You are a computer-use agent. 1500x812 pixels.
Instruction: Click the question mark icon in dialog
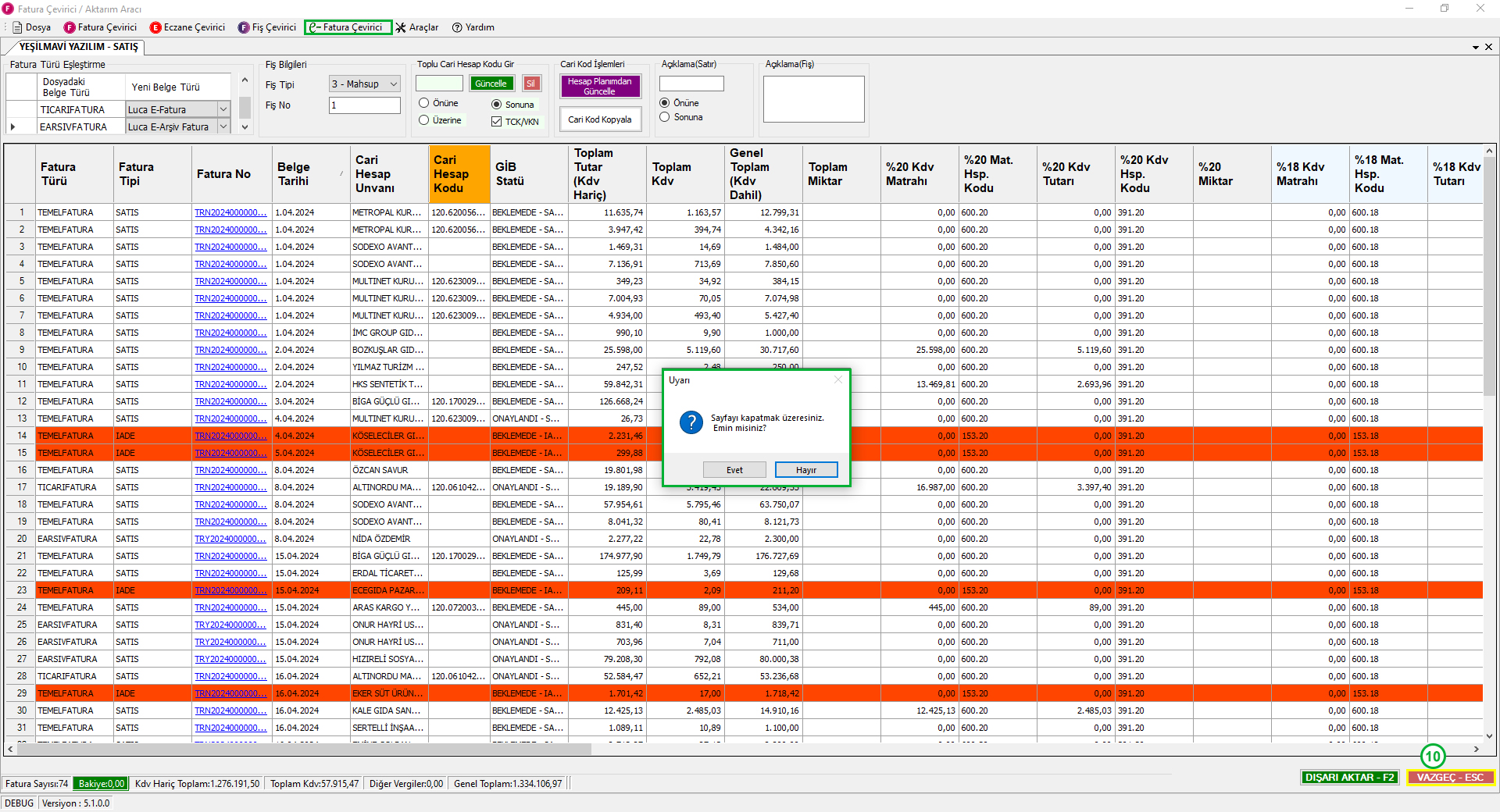pyautogui.click(x=691, y=422)
